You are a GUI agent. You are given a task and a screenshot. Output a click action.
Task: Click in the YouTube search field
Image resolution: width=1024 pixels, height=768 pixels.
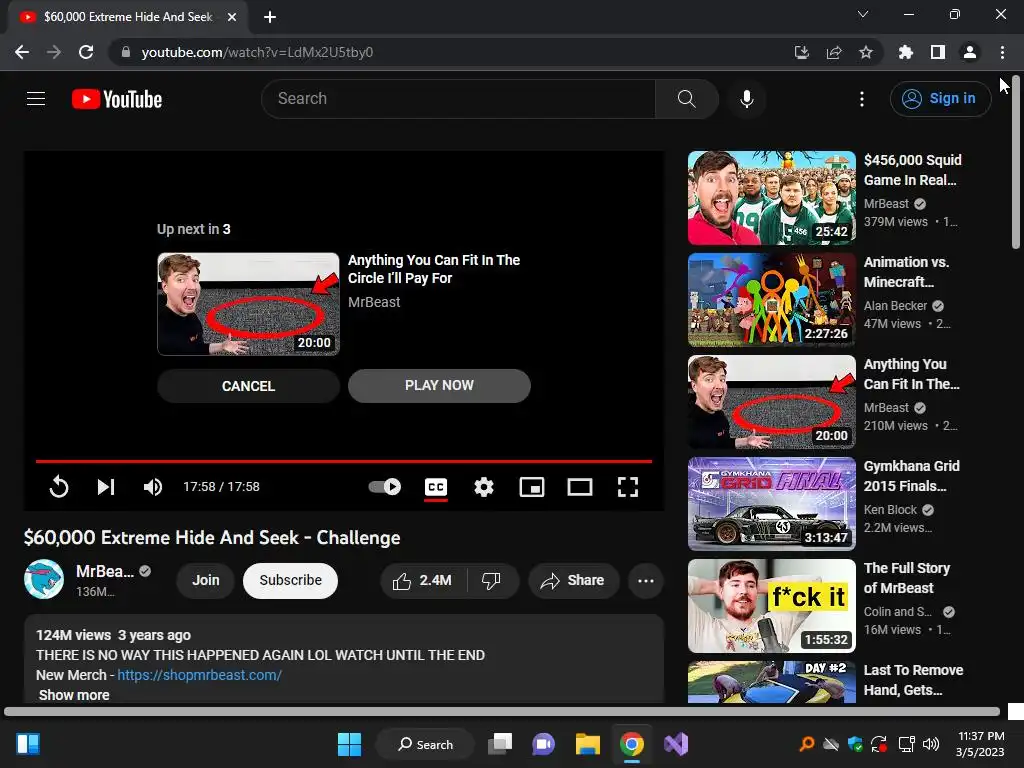click(458, 99)
